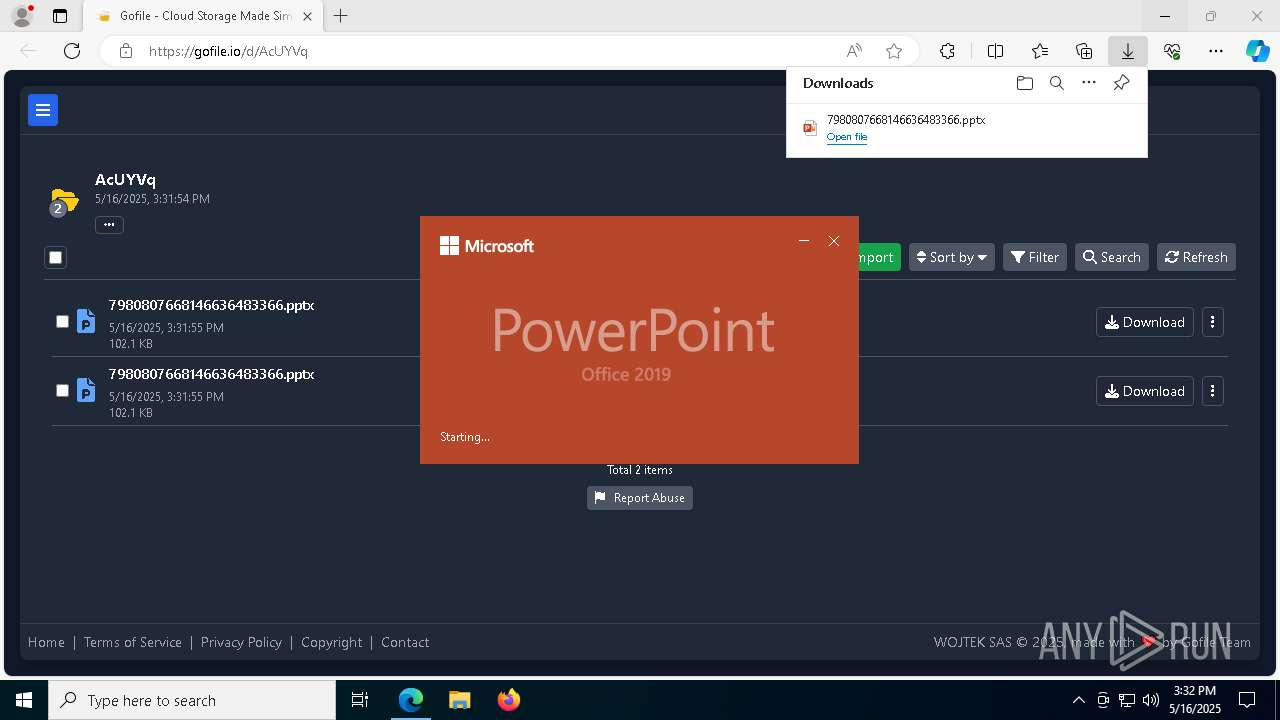
Task: Toggle Edge split screen icon
Action: point(995,51)
